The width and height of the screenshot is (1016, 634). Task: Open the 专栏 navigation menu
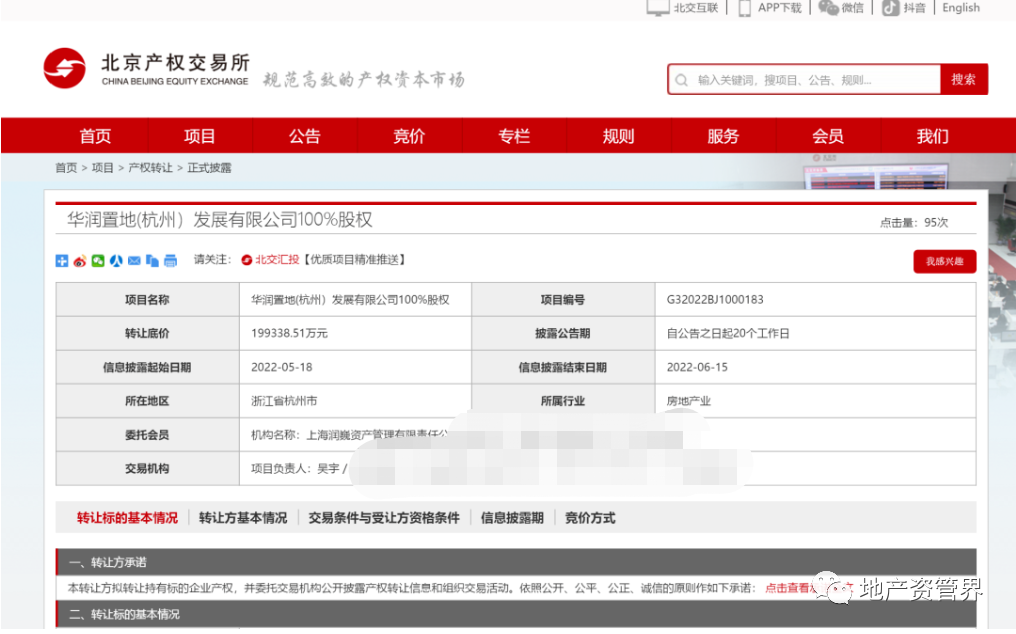(x=514, y=135)
